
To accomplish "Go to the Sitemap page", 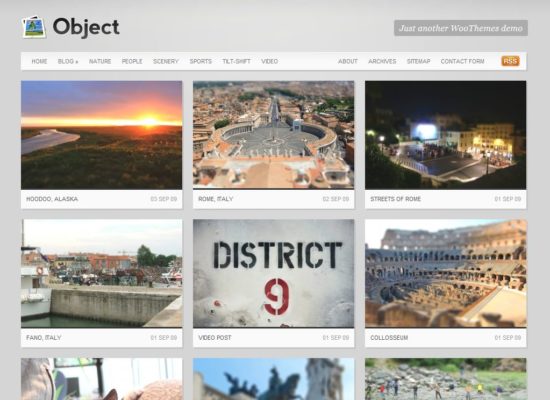I will tap(418, 61).
